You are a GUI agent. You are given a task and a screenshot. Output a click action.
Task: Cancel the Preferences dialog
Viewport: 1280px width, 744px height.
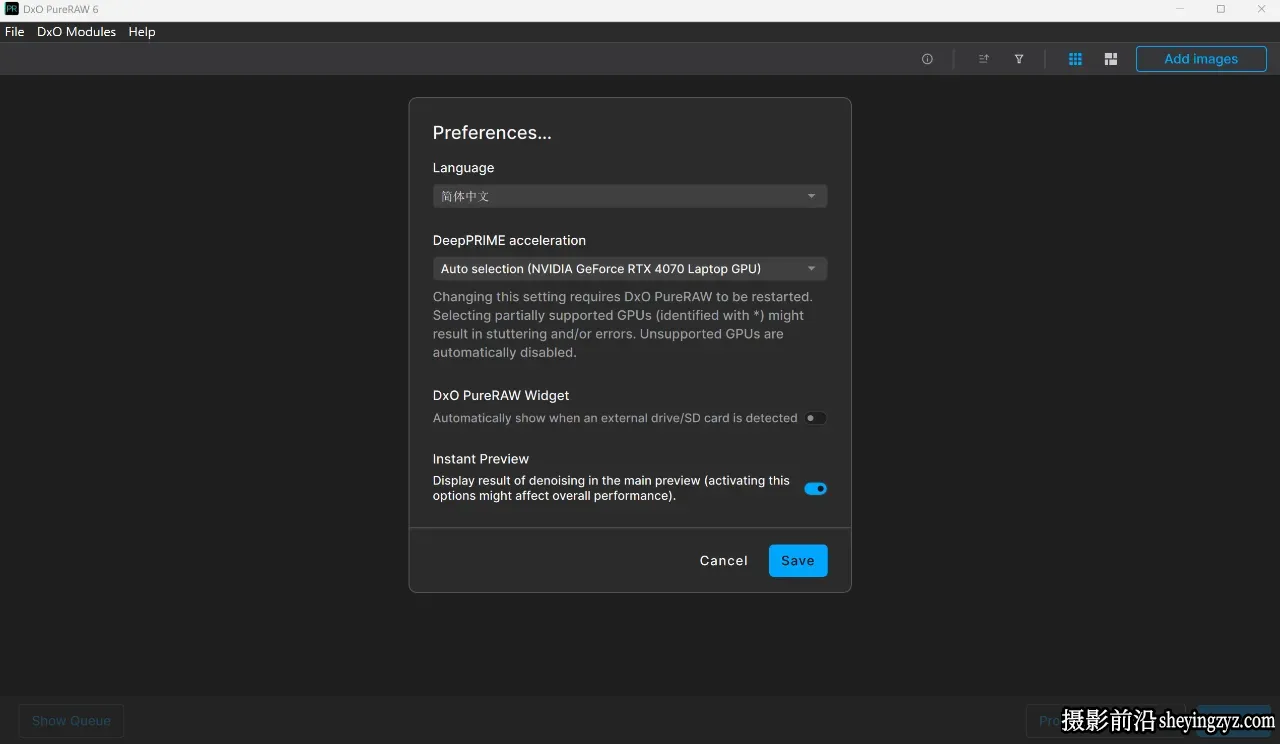724,561
